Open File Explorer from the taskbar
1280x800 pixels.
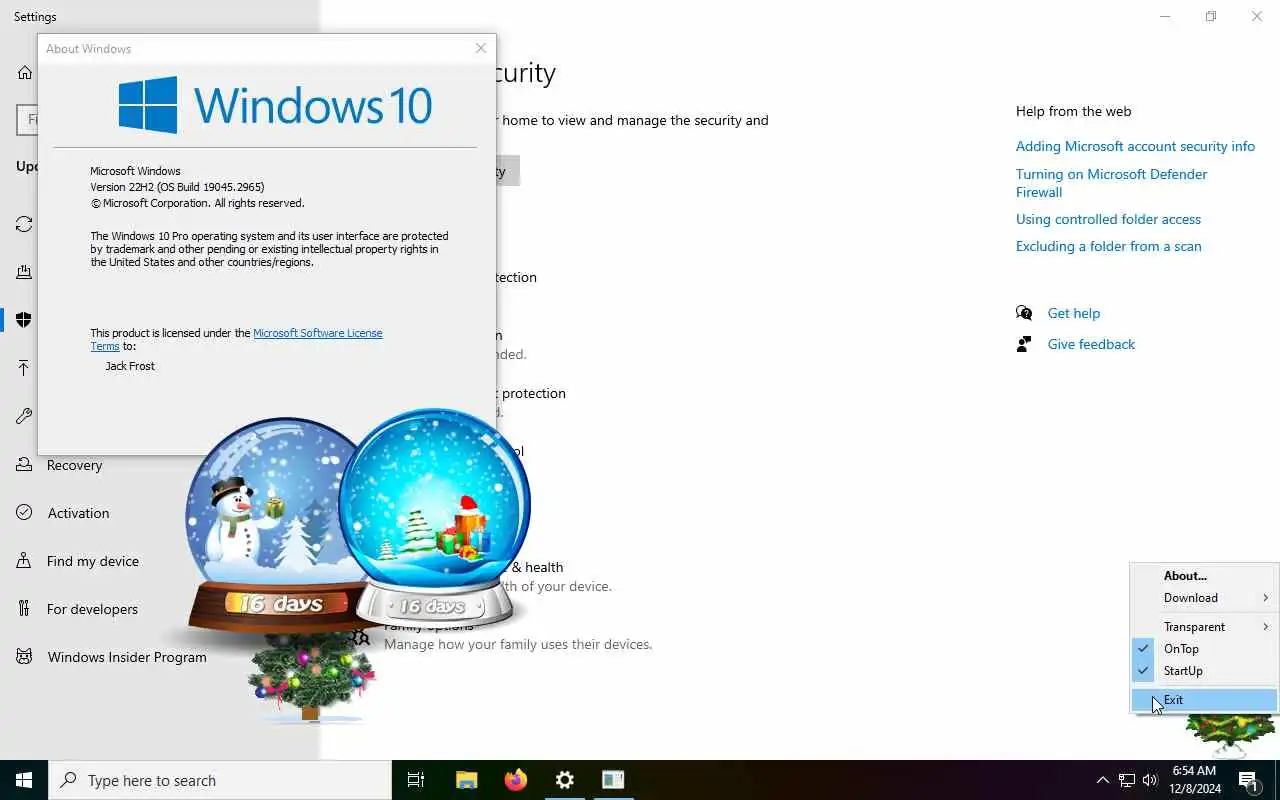click(x=467, y=780)
